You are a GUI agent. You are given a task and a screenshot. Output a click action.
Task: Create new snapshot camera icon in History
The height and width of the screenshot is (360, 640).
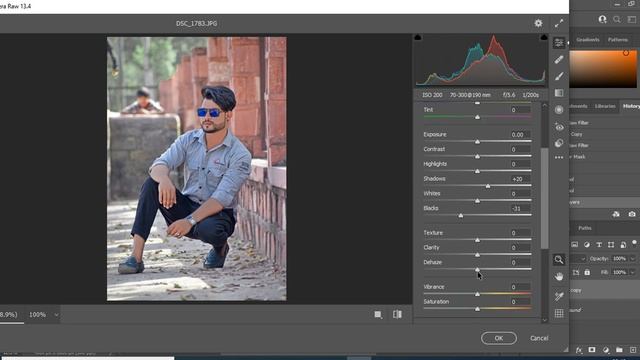click(632, 214)
